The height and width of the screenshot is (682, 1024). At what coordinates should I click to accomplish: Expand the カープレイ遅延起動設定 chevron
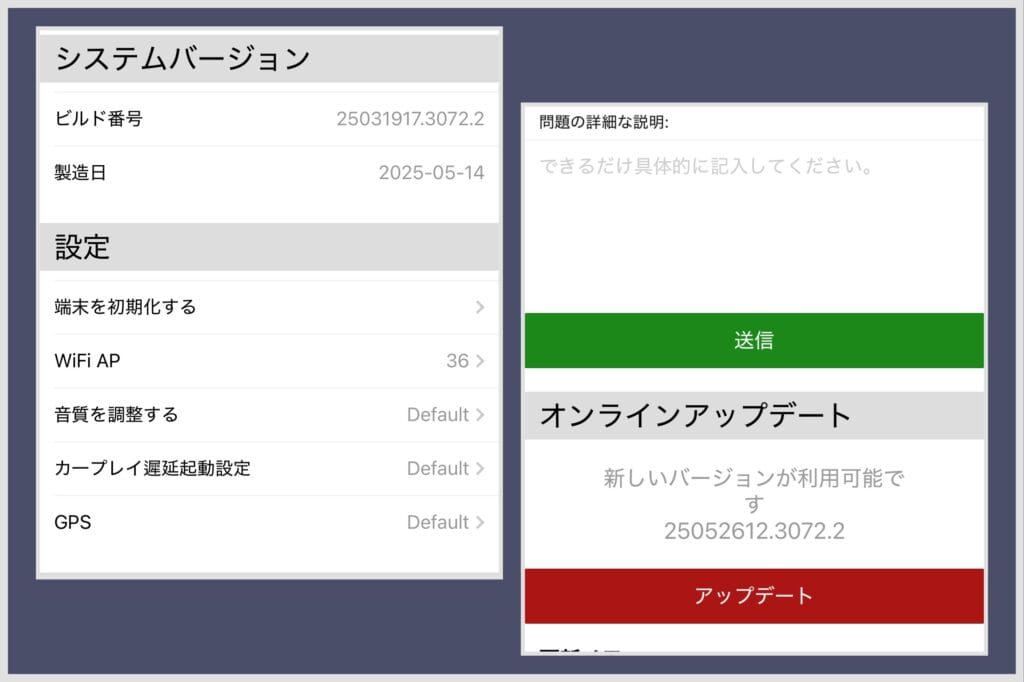[480, 469]
